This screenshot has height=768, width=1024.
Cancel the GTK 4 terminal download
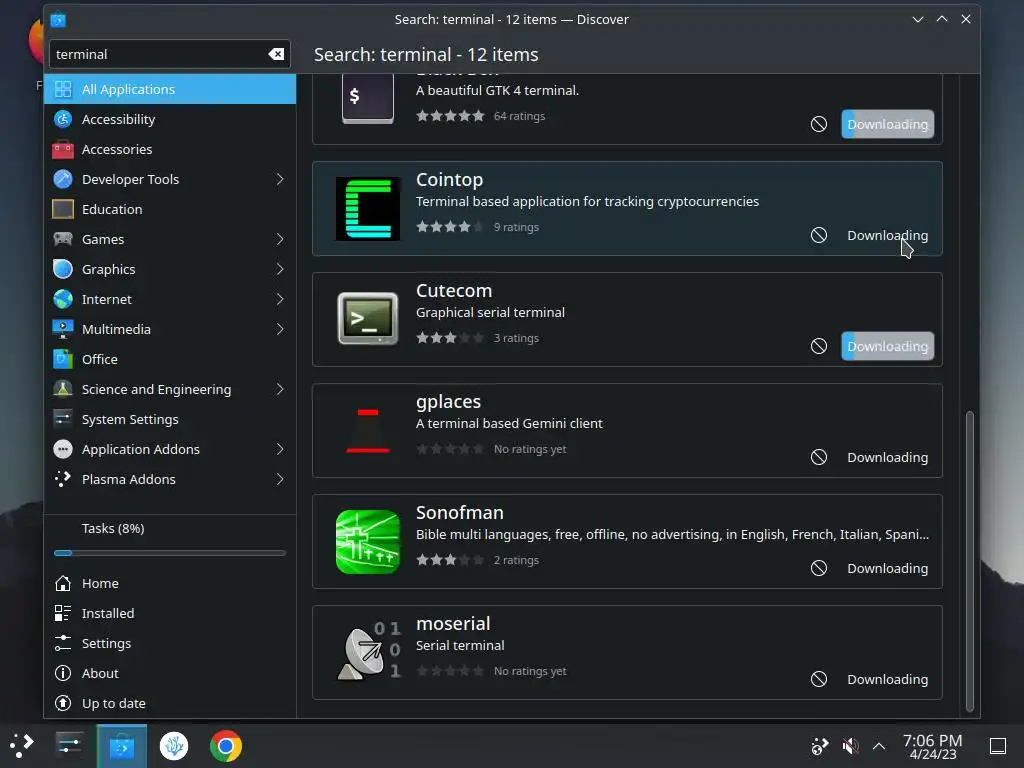(819, 124)
